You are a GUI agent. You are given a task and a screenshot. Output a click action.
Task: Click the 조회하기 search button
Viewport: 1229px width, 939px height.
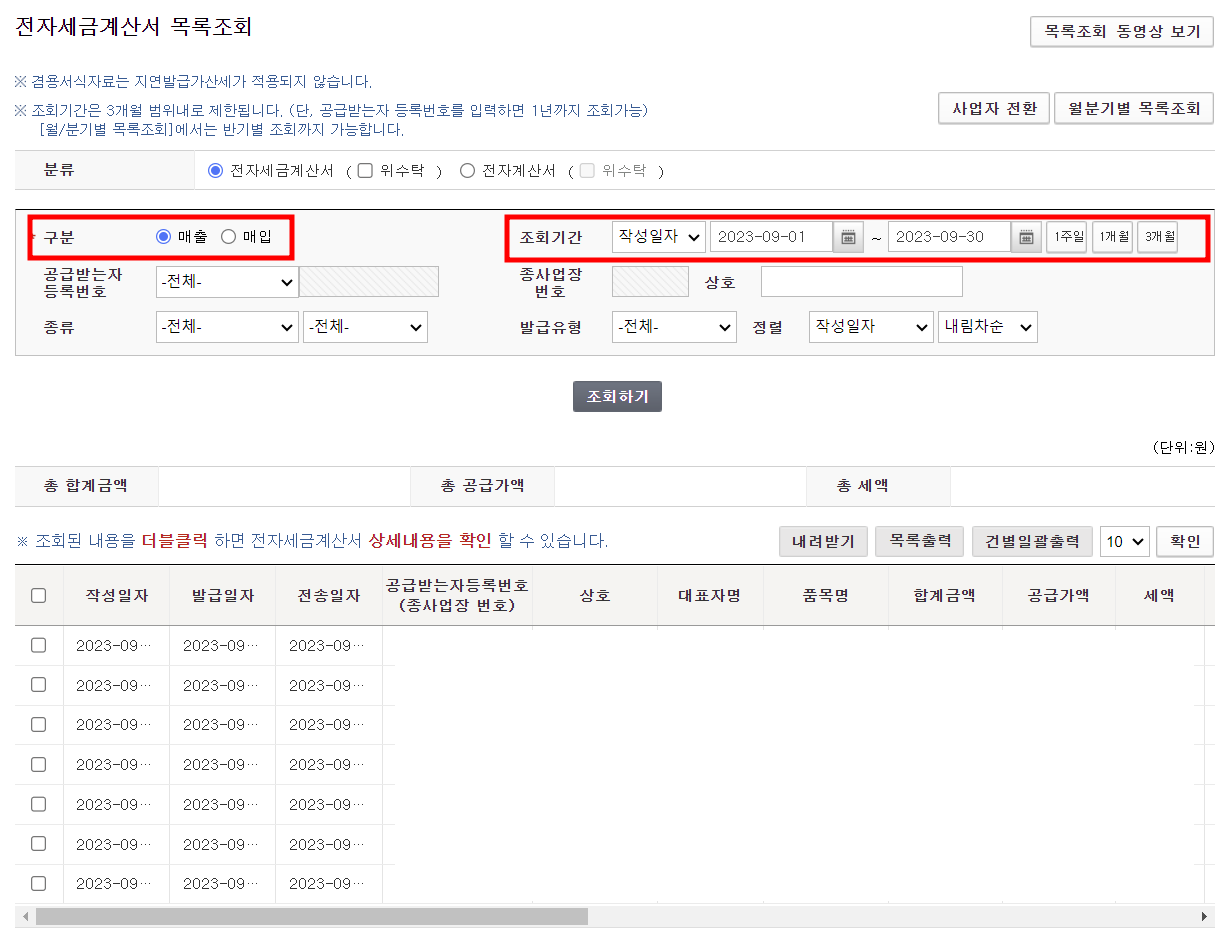pos(617,396)
